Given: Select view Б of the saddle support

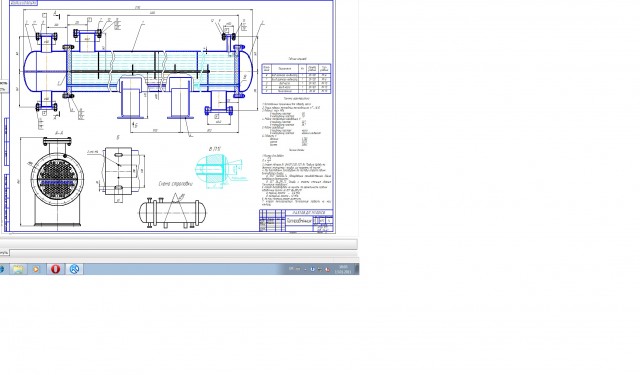Looking at the screenshot, I should [x=121, y=168].
